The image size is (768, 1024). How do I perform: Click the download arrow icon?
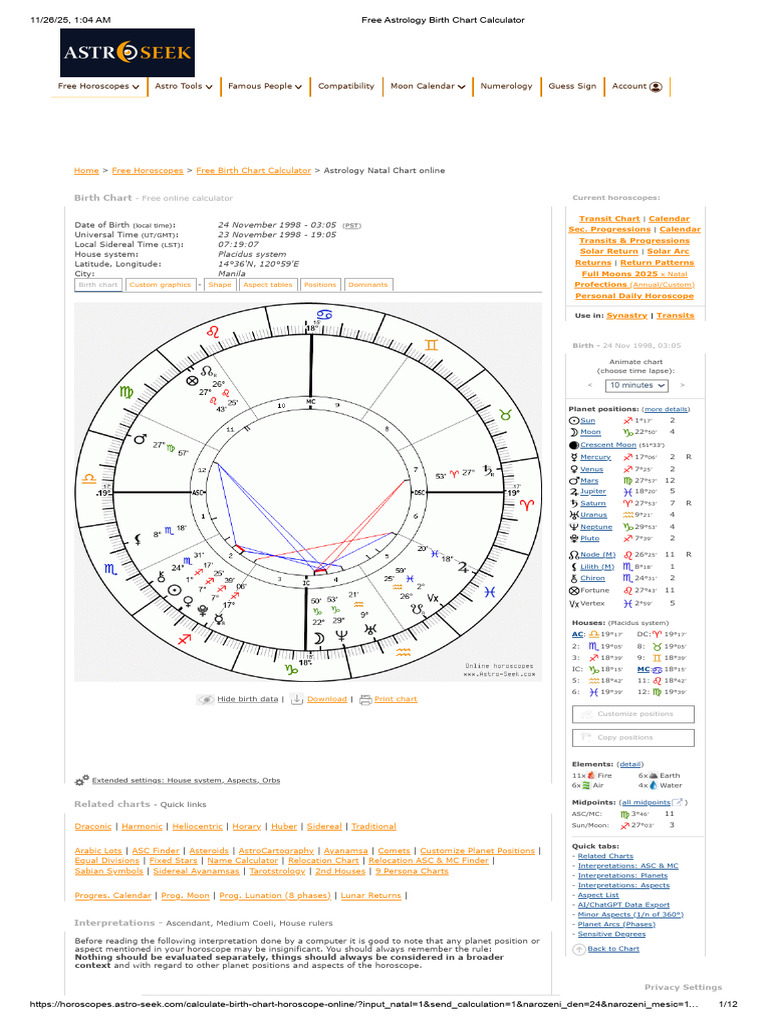pos(297,699)
